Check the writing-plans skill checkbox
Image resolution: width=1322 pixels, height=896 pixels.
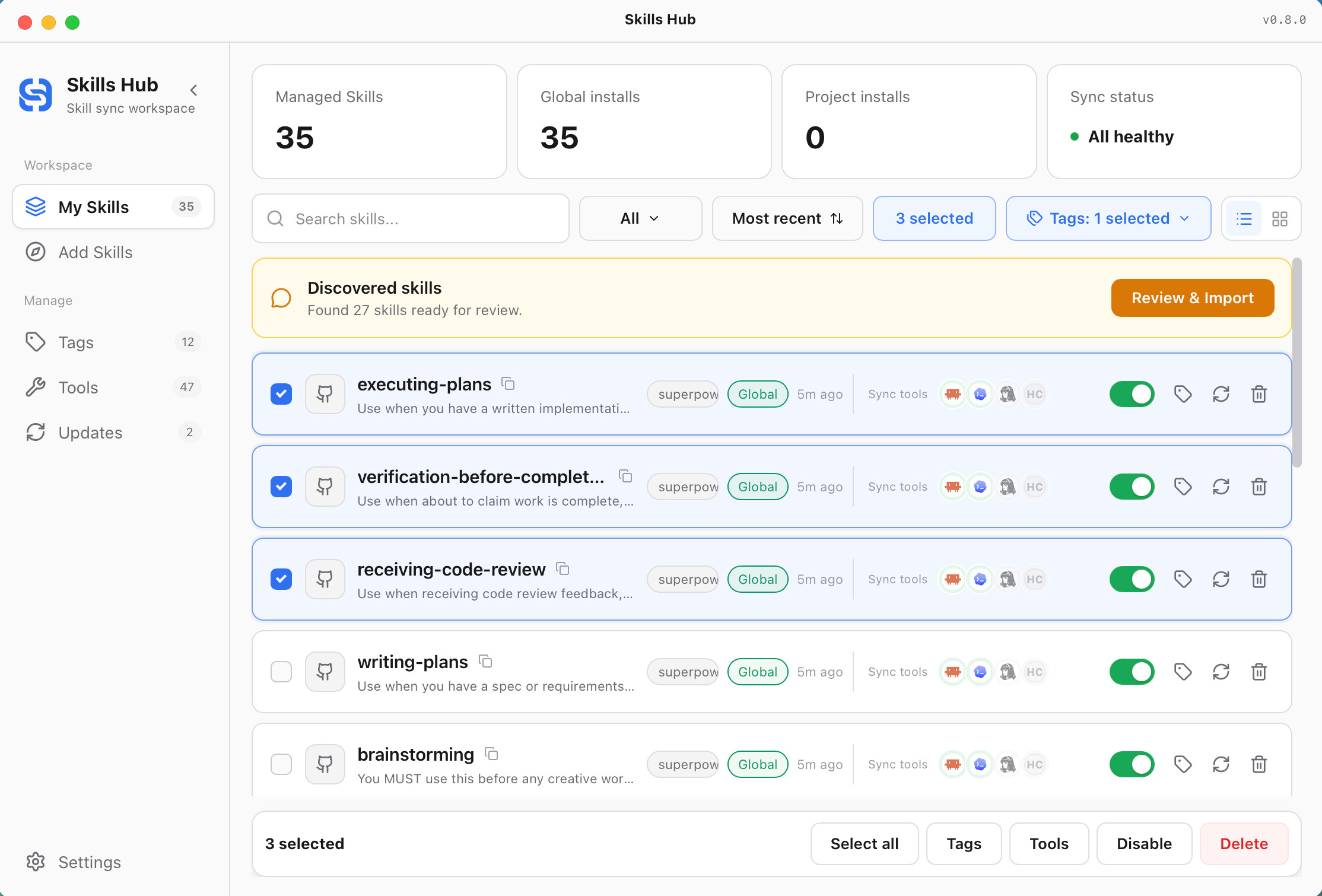pyautogui.click(x=281, y=672)
